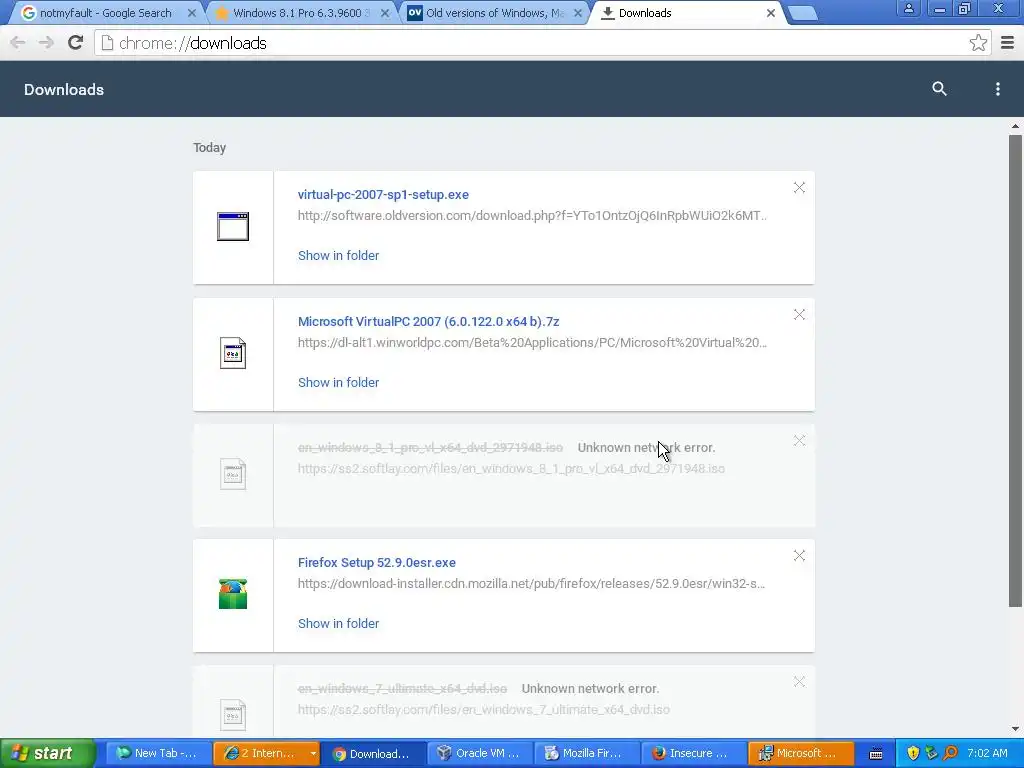Click the virtual-pc-2007-sp1-setup.exe file icon
Image resolution: width=1024 pixels, height=768 pixels.
pos(233,227)
